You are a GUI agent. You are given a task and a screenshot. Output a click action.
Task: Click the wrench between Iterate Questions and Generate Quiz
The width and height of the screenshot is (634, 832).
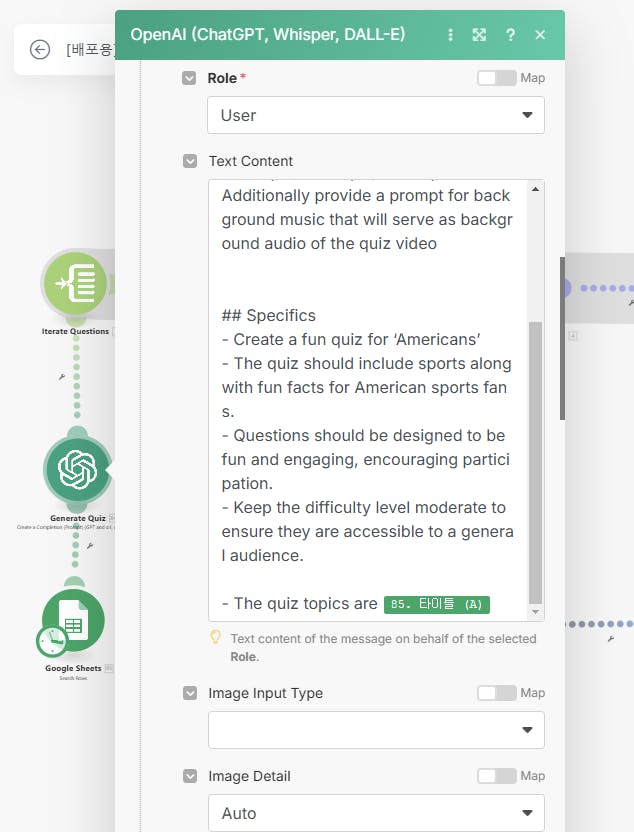pos(62,377)
